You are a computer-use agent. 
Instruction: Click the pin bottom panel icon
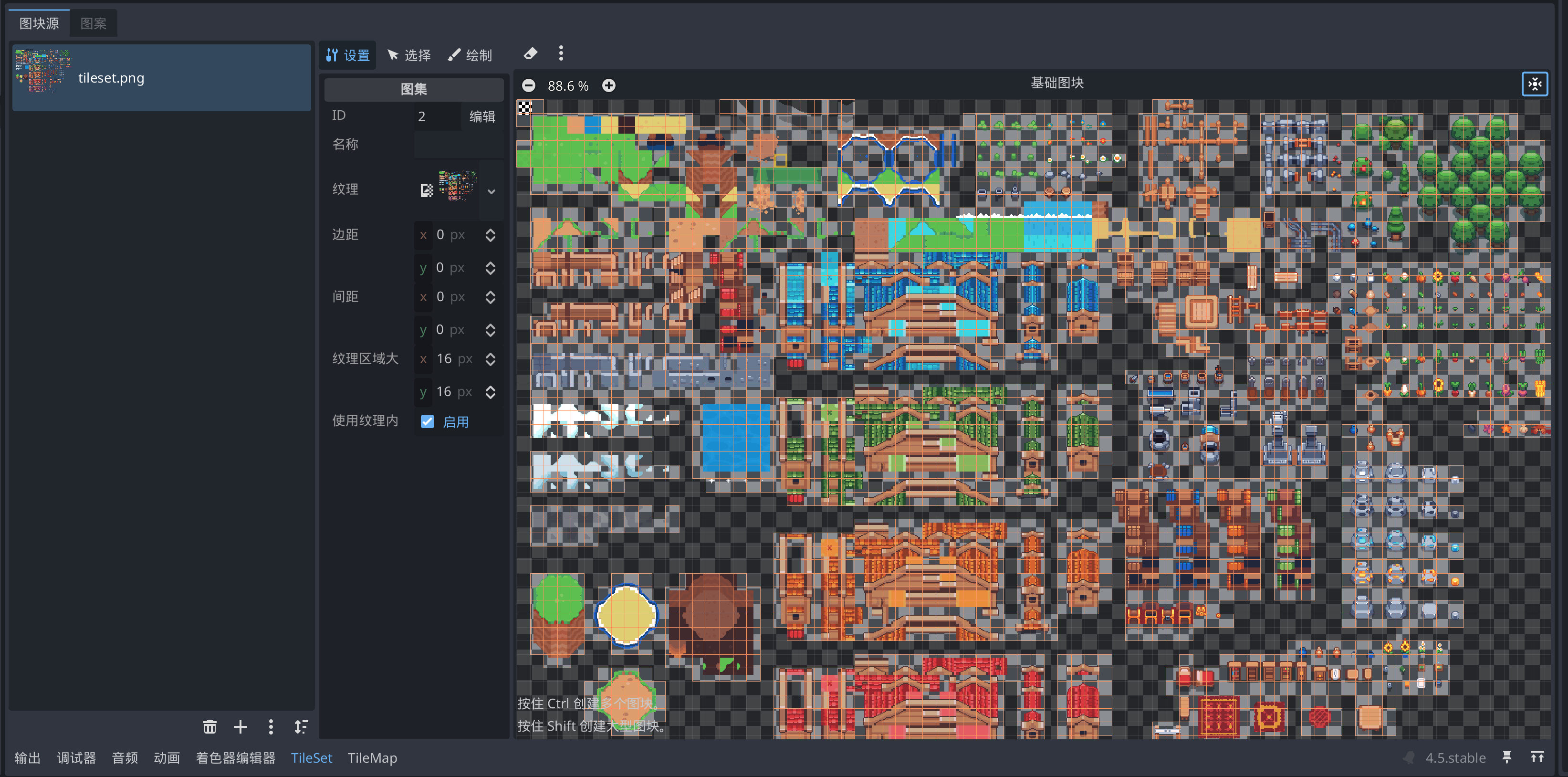[x=1506, y=757]
